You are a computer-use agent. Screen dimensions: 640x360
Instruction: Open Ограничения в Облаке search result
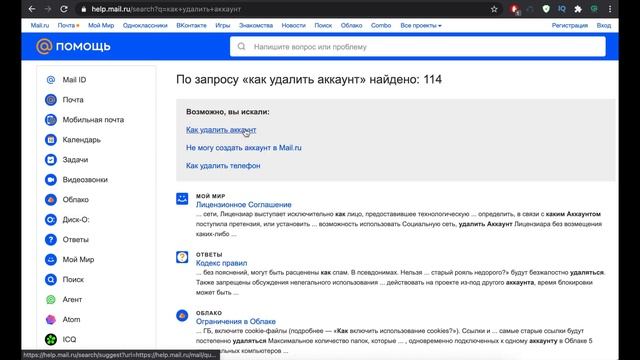pos(236,321)
